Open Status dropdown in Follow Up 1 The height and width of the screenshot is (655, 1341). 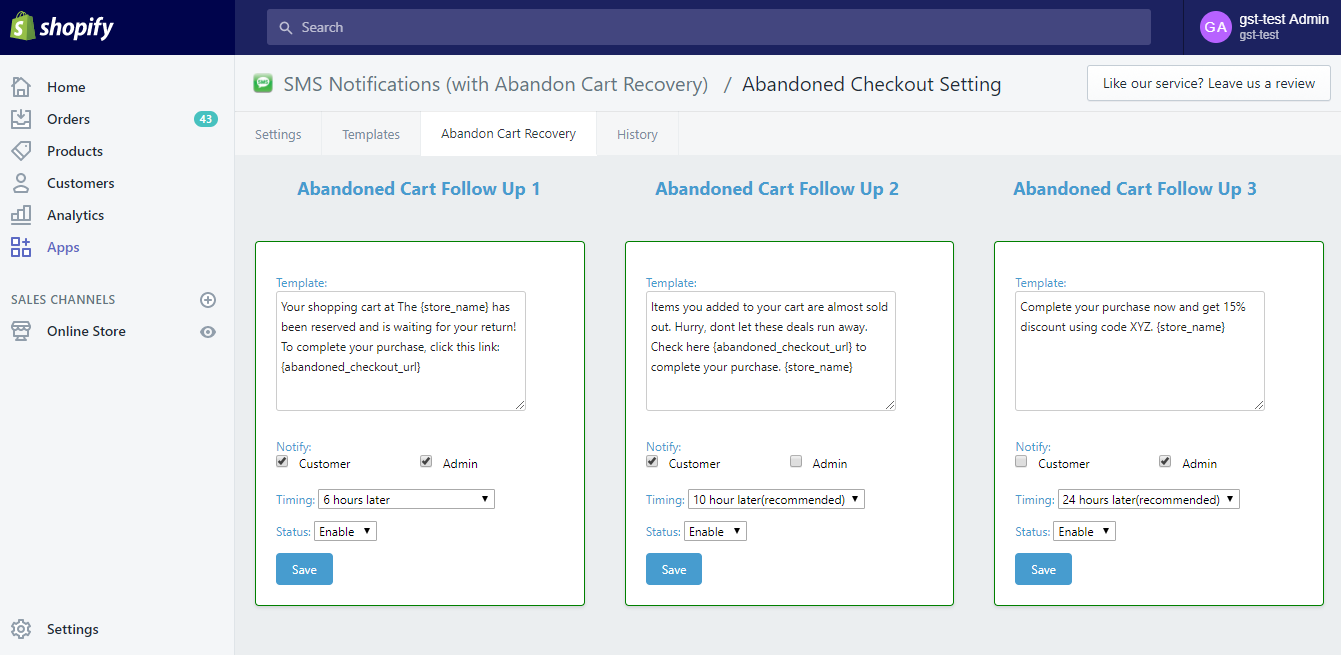[x=346, y=532]
